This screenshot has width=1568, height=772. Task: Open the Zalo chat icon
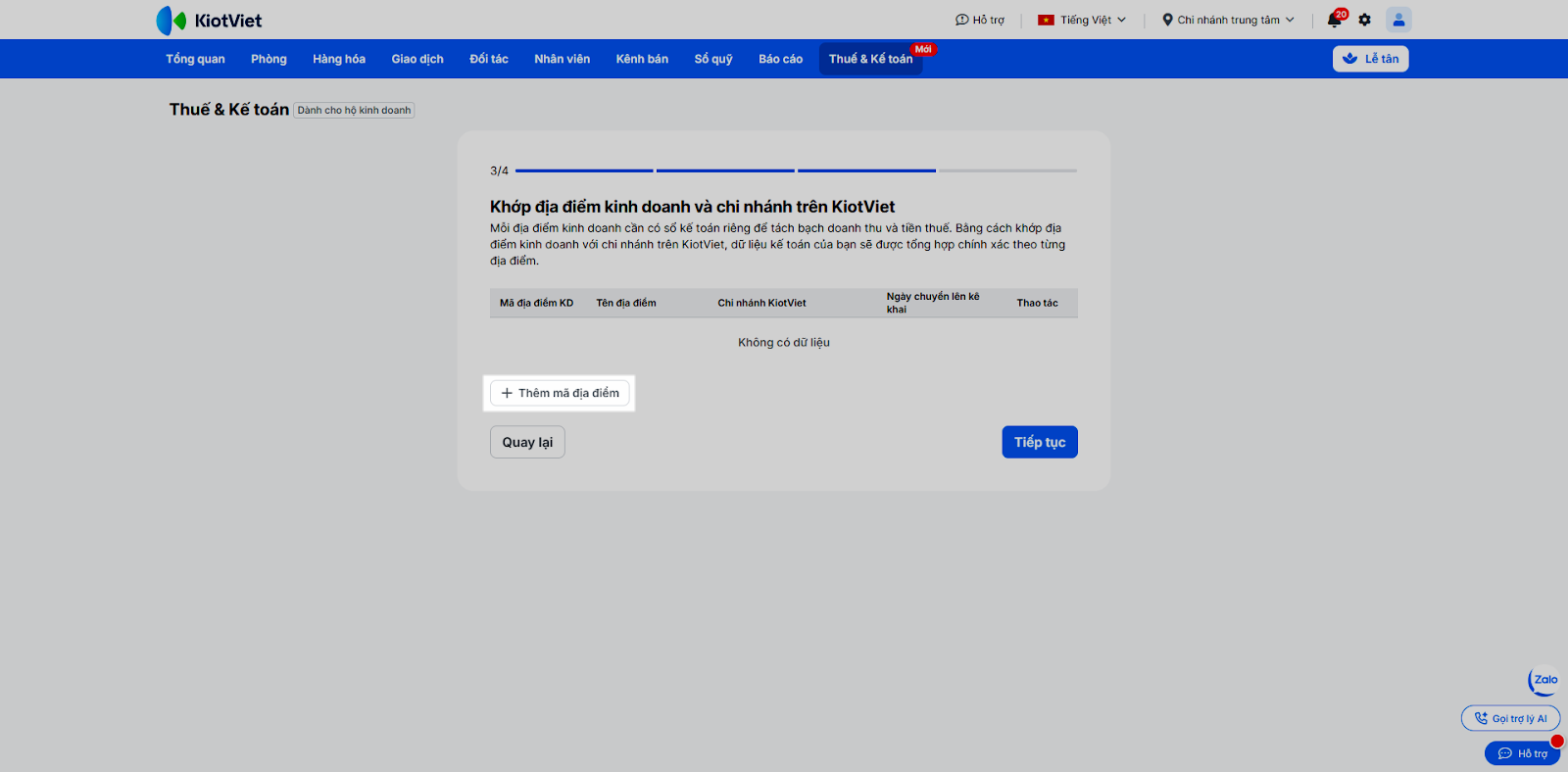coord(1544,680)
